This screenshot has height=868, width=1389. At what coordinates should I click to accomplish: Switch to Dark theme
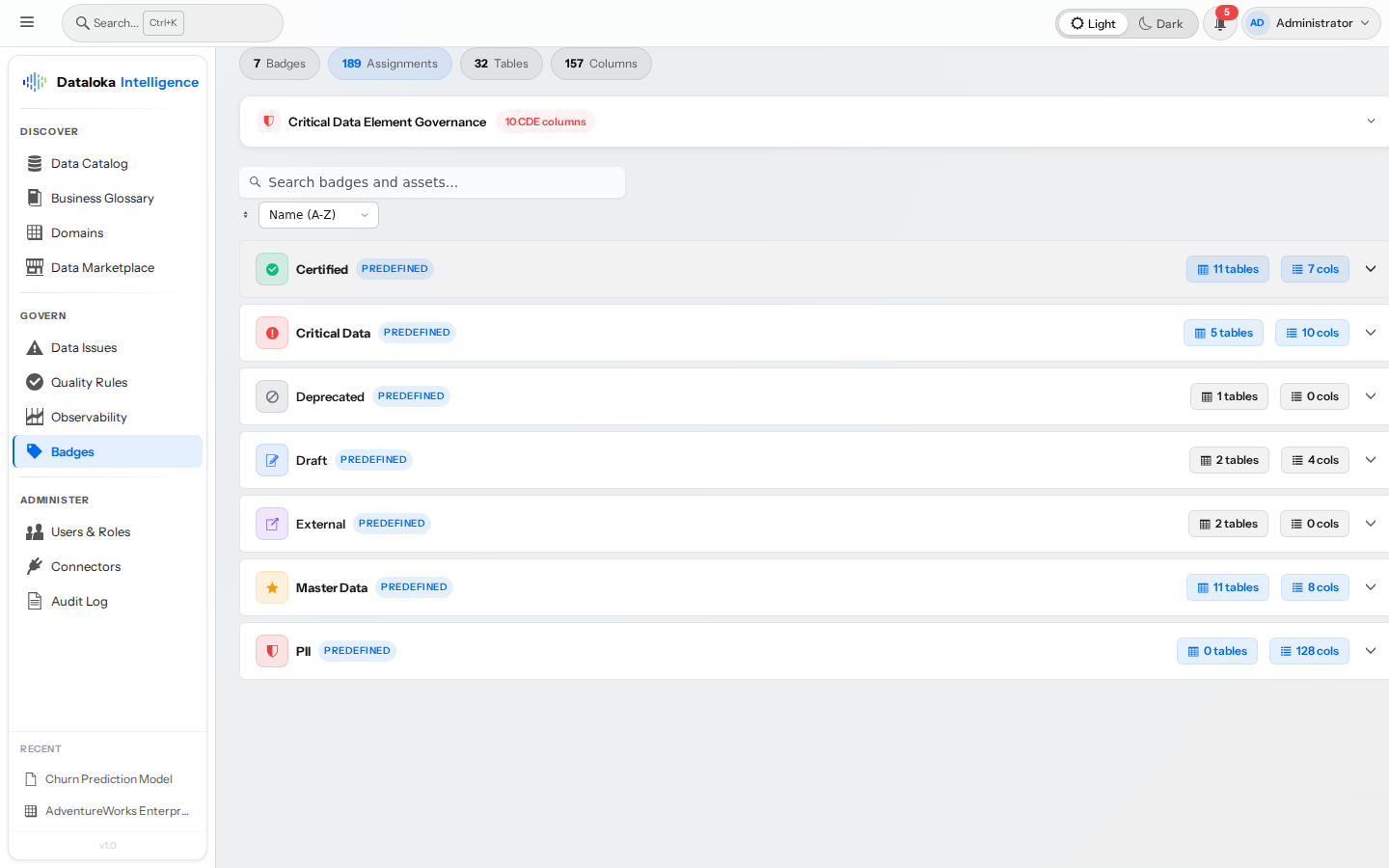coord(1160,23)
